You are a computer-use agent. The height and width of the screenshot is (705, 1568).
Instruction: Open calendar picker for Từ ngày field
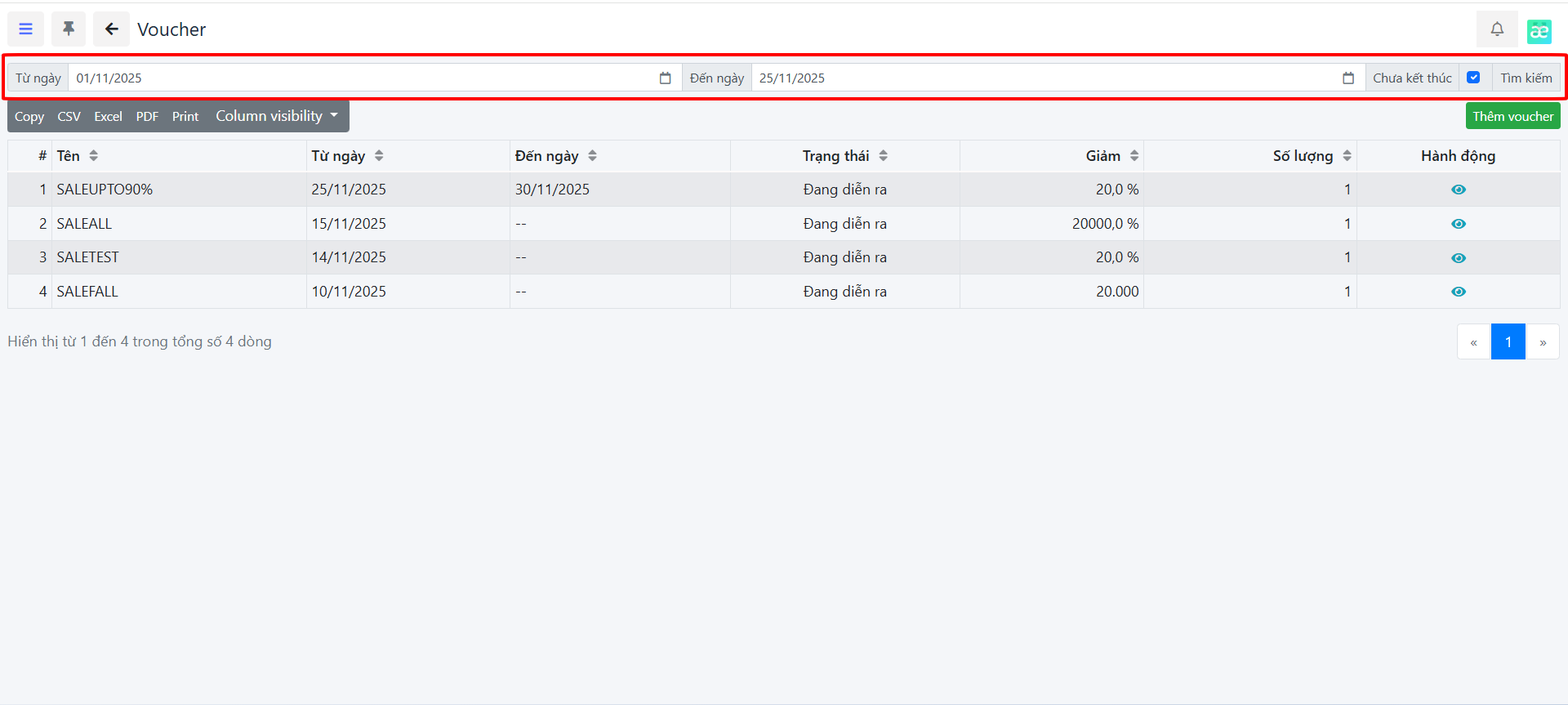(665, 78)
